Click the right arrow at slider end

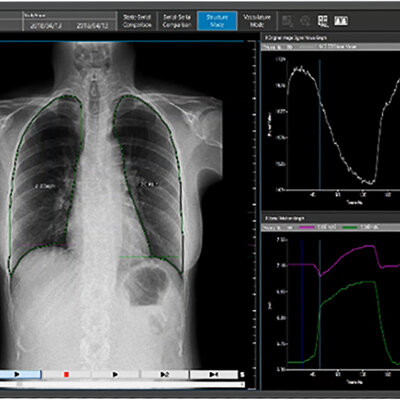coord(242,384)
